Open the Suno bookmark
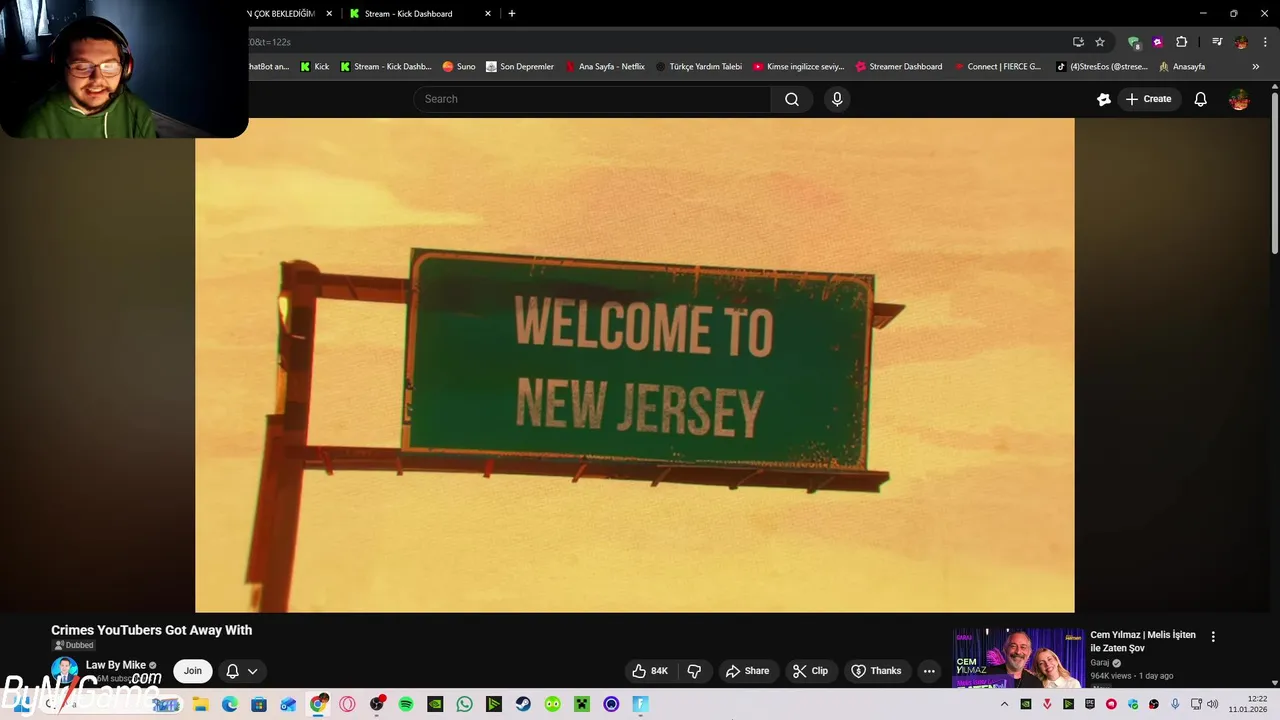 tap(459, 67)
